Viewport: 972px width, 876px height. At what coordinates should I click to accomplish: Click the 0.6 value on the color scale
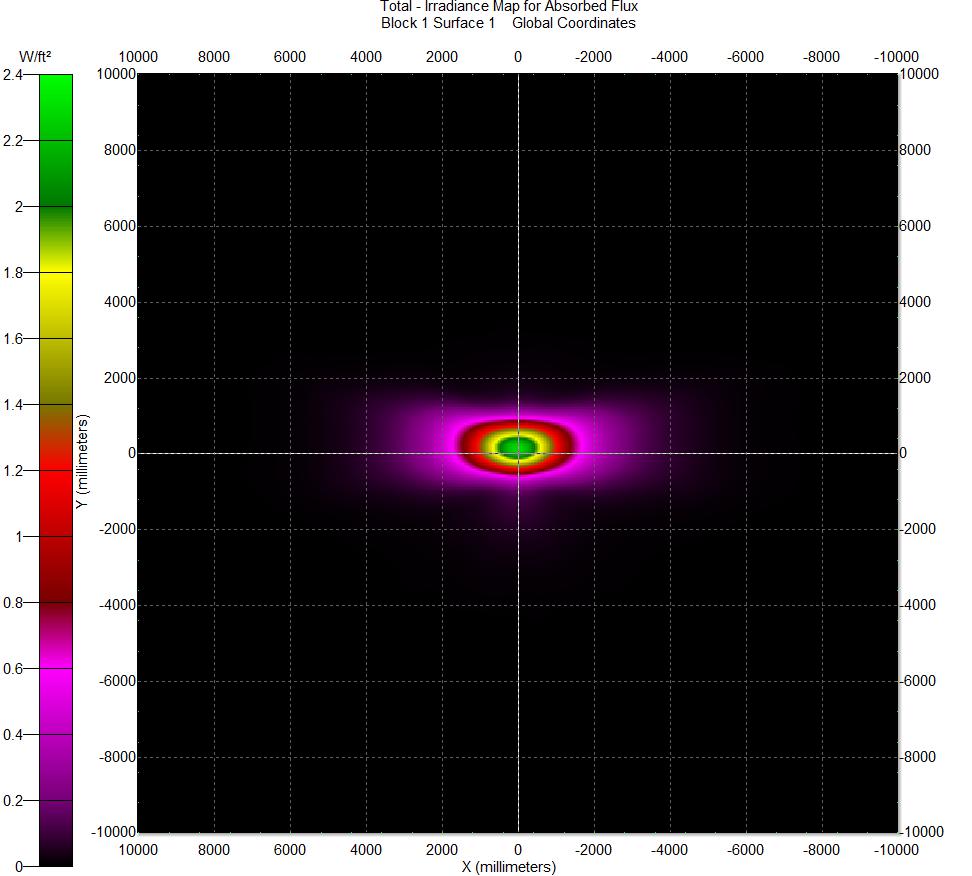pos(13,669)
